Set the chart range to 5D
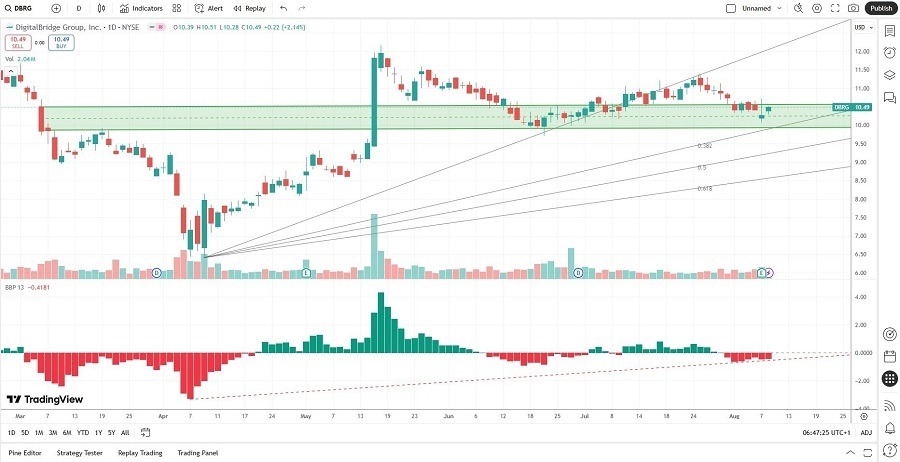Image resolution: width=900 pixels, height=462 pixels. [x=25, y=433]
